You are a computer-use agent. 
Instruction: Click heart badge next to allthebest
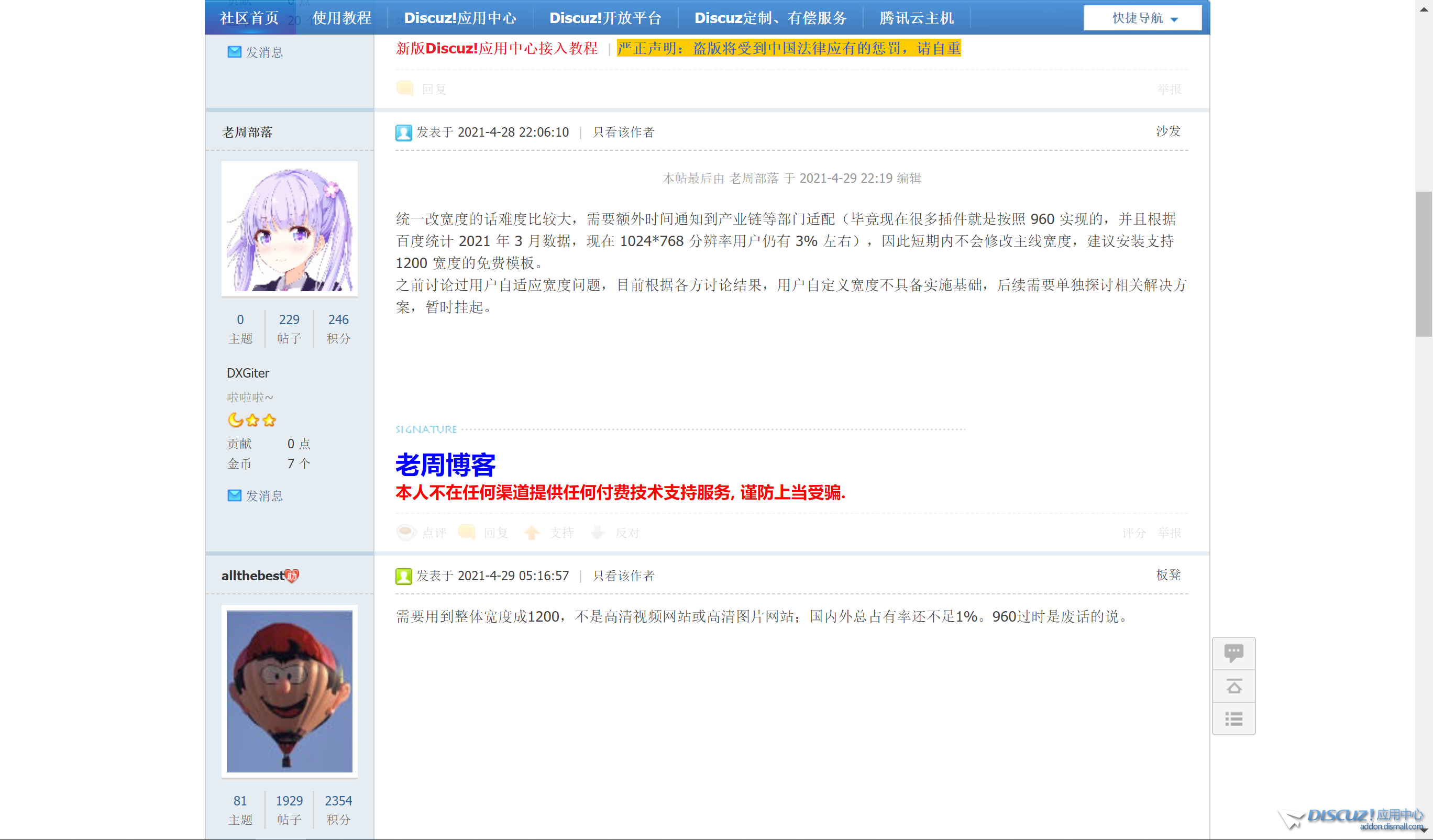click(292, 576)
